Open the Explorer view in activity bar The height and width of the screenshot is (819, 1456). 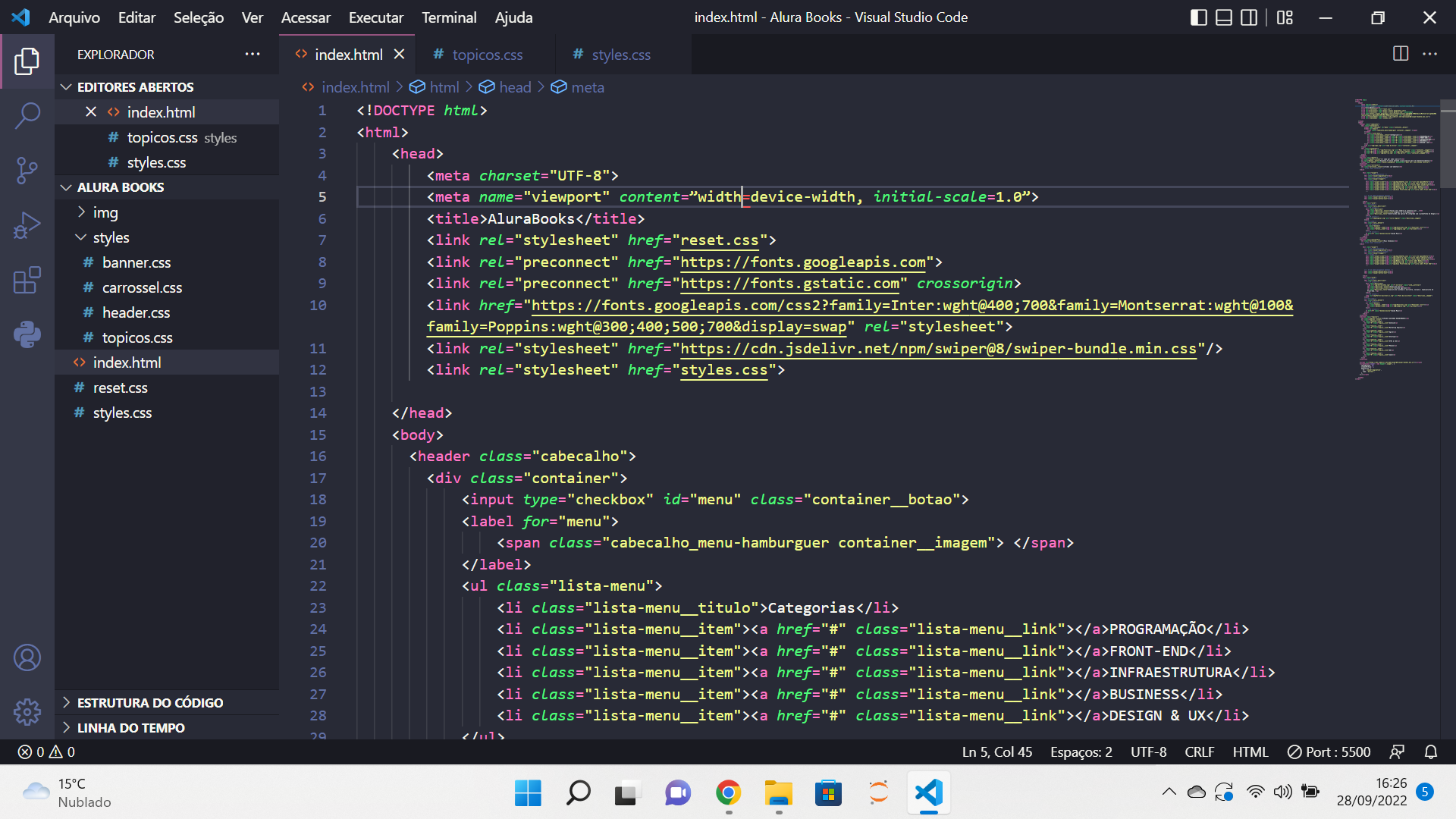click(x=27, y=61)
